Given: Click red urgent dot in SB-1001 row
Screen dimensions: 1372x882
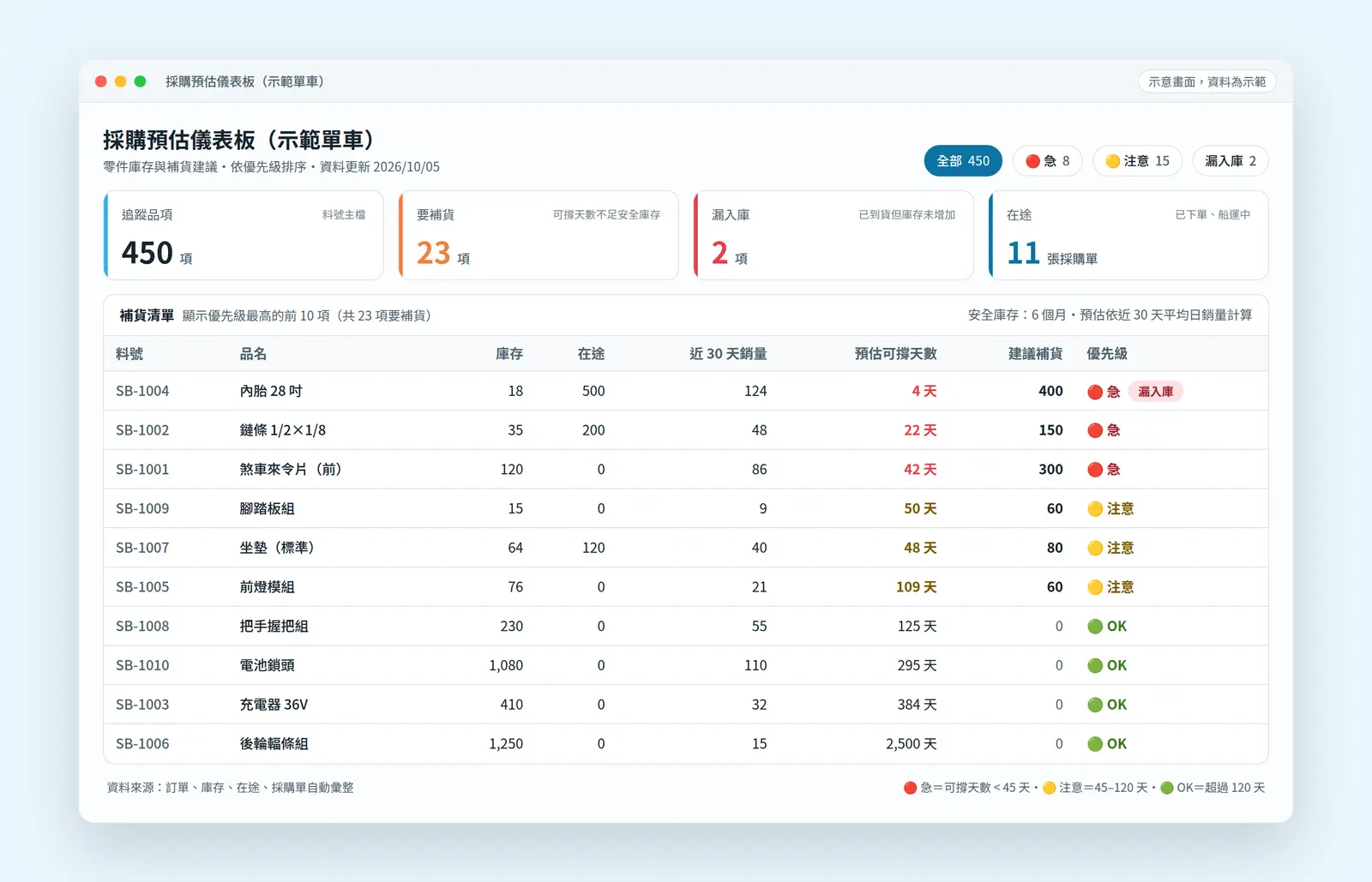Looking at the screenshot, I should click(x=1095, y=470).
